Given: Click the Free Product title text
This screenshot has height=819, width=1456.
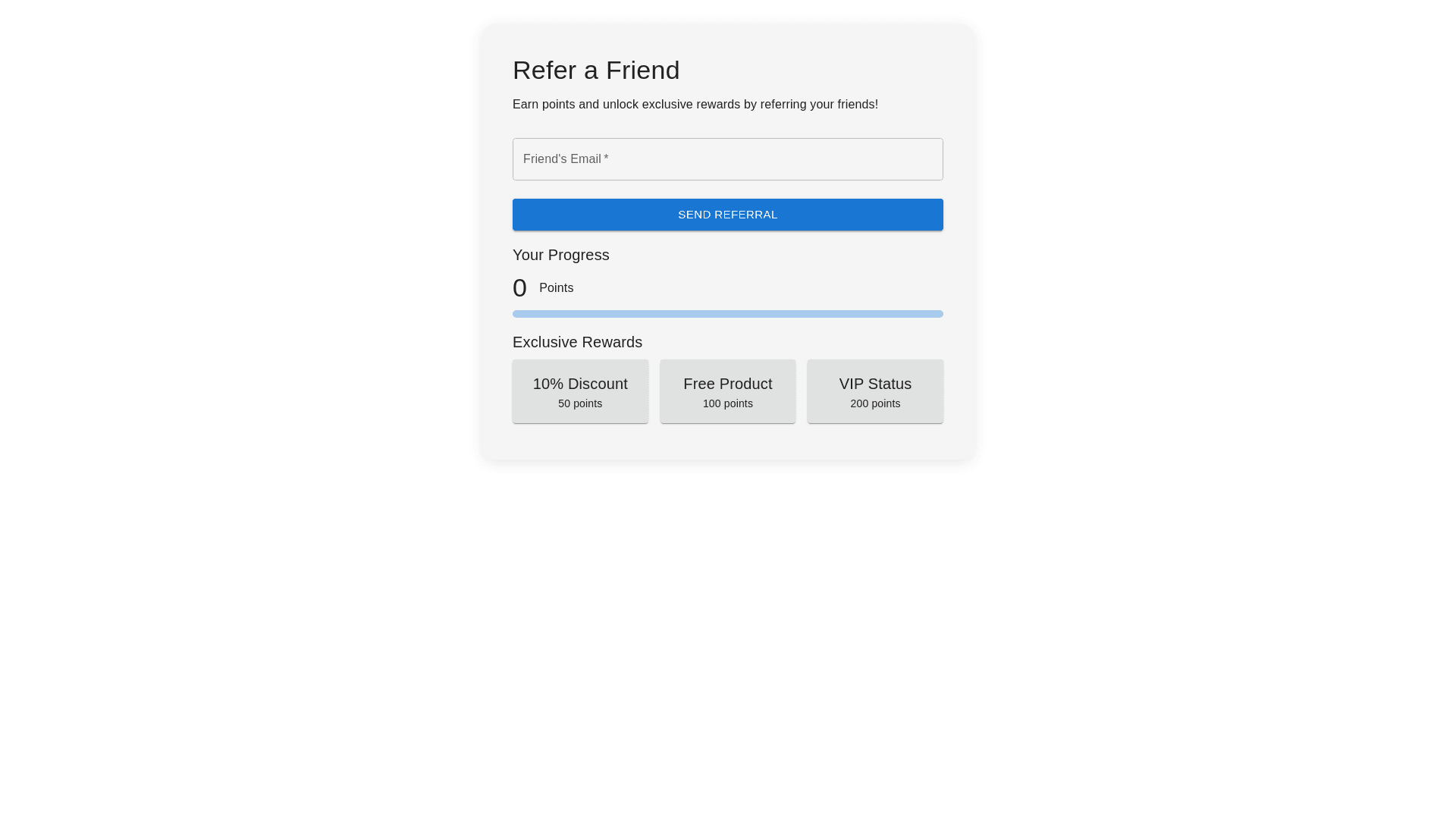Looking at the screenshot, I should point(728,384).
